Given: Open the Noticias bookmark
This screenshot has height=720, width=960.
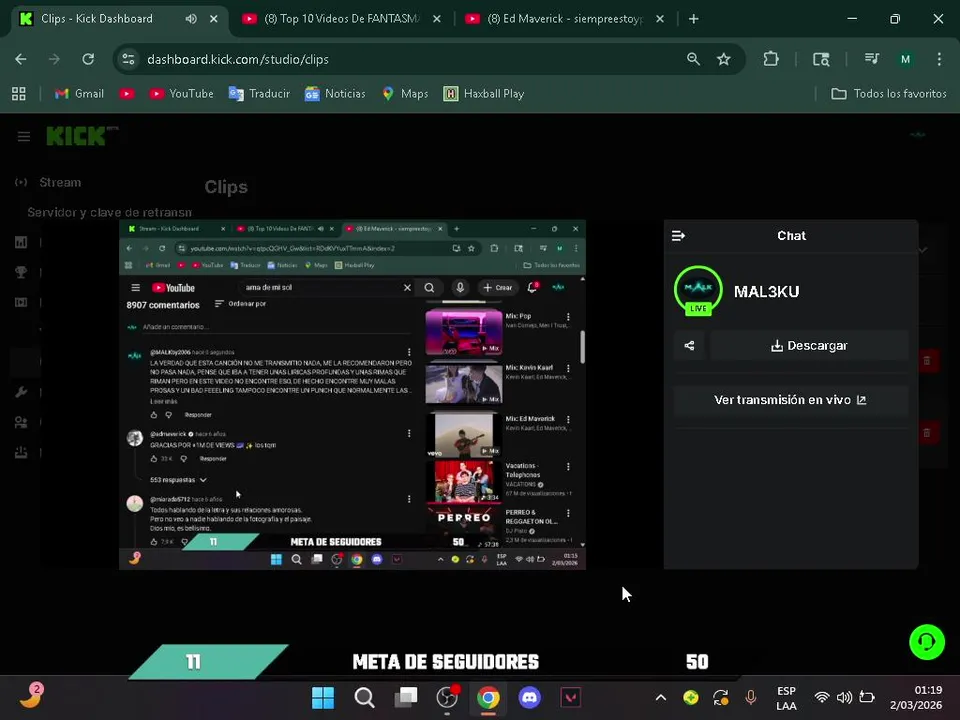Looking at the screenshot, I should click(x=335, y=94).
